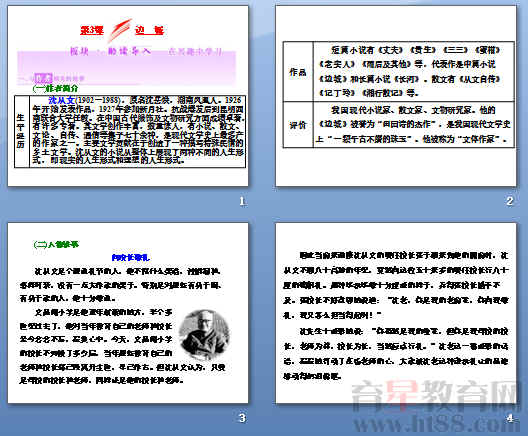The width and height of the screenshot is (528, 436).
Task: Click the red underlined title '边城' link
Action: click(149, 30)
